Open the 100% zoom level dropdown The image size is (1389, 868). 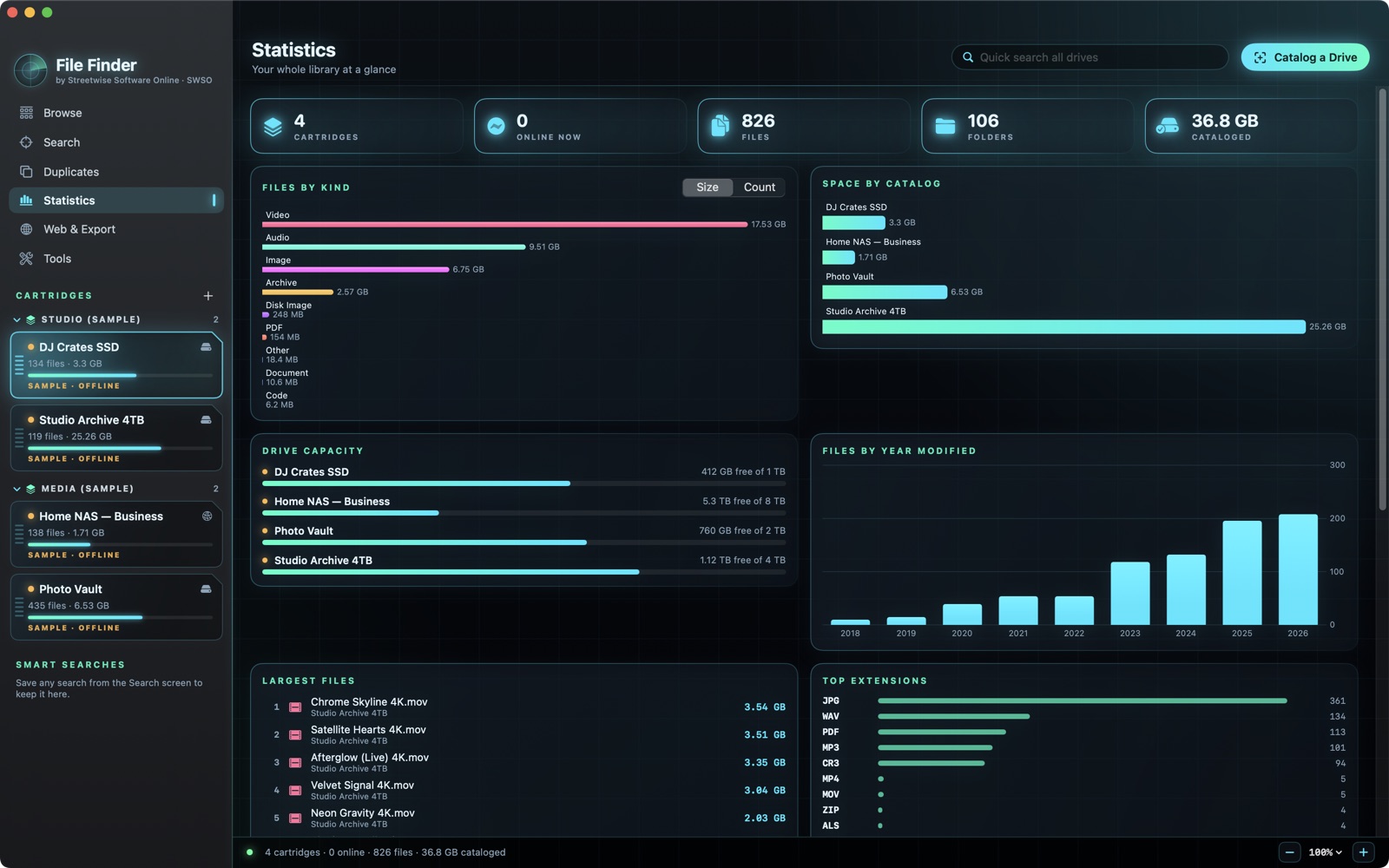coord(1326,852)
